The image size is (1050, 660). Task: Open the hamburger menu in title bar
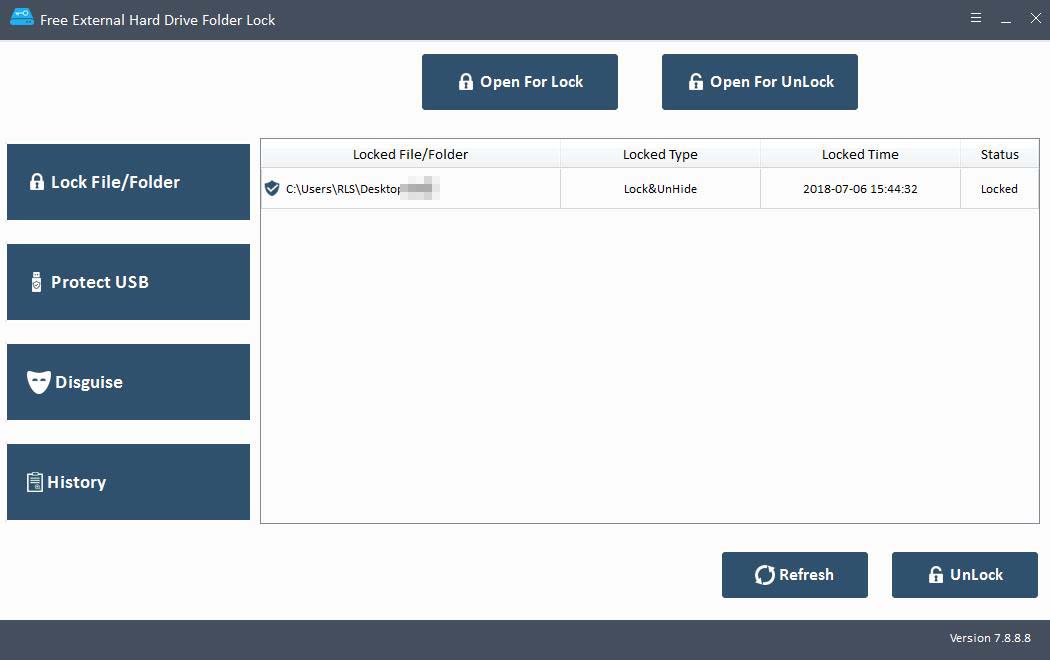(x=975, y=18)
